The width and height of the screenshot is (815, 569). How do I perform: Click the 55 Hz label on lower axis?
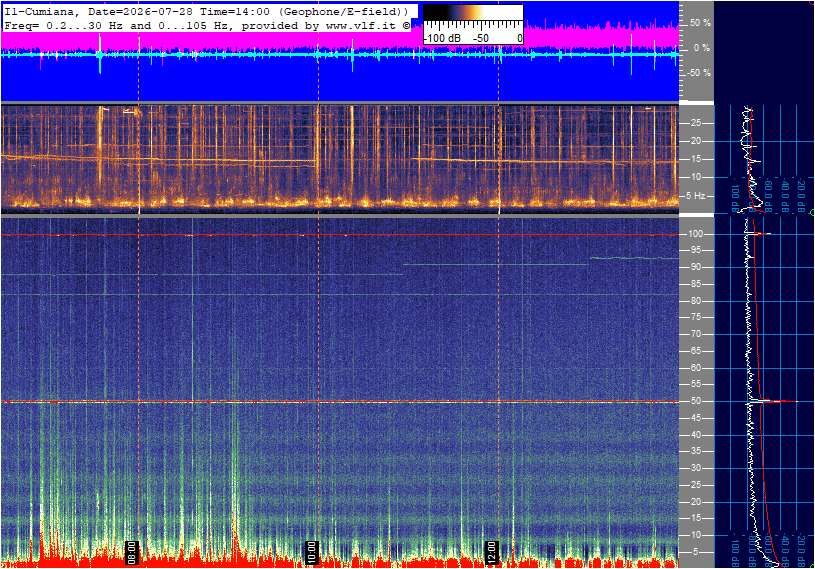point(696,385)
